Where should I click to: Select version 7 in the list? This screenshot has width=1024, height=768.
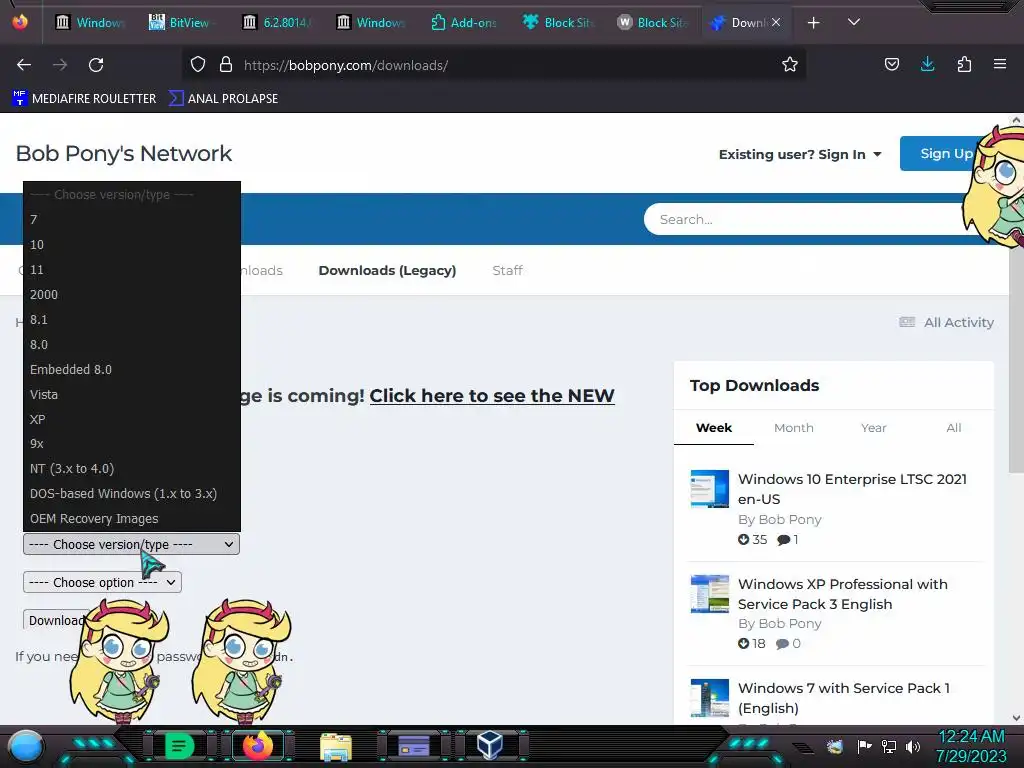pos(131,219)
